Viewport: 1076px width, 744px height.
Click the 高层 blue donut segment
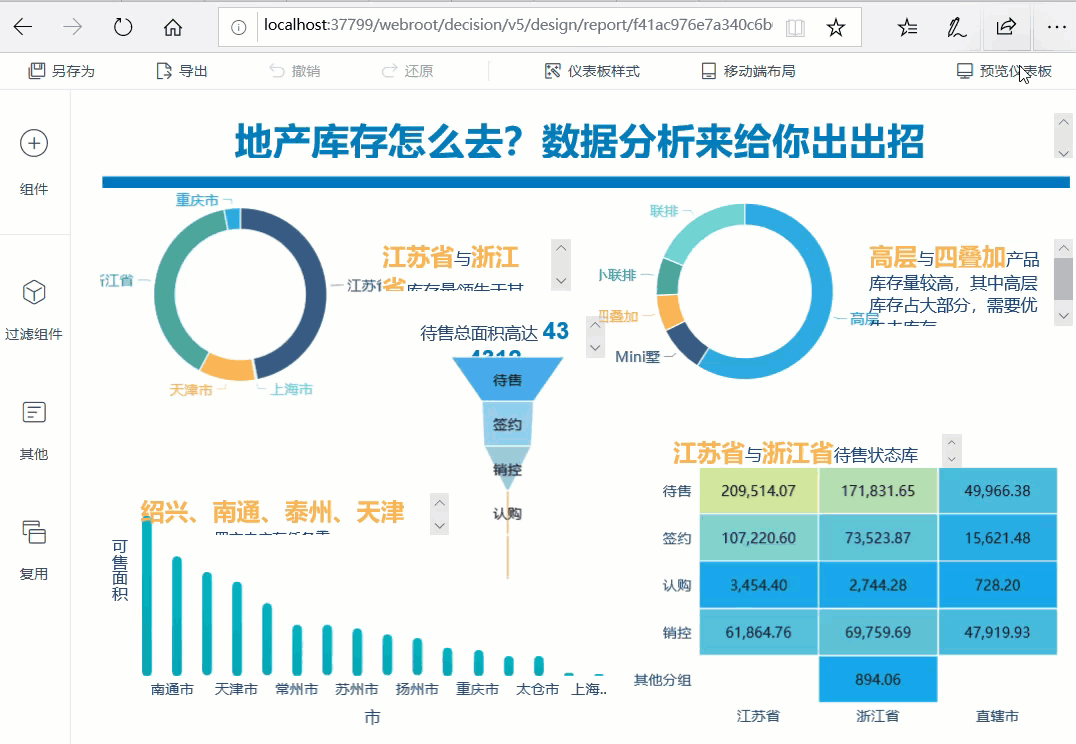click(821, 292)
